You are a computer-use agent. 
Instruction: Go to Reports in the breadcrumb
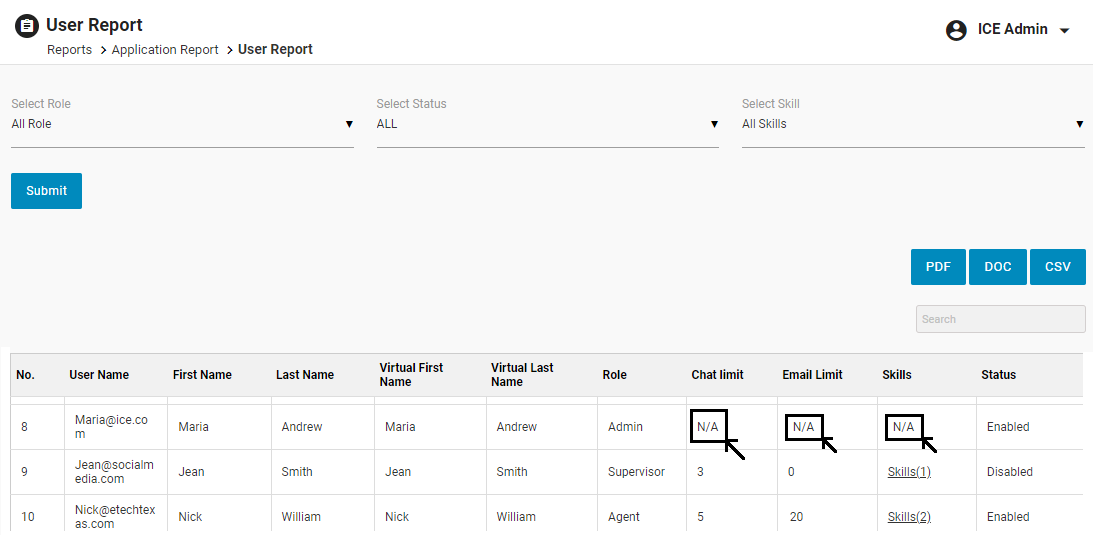(69, 50)
